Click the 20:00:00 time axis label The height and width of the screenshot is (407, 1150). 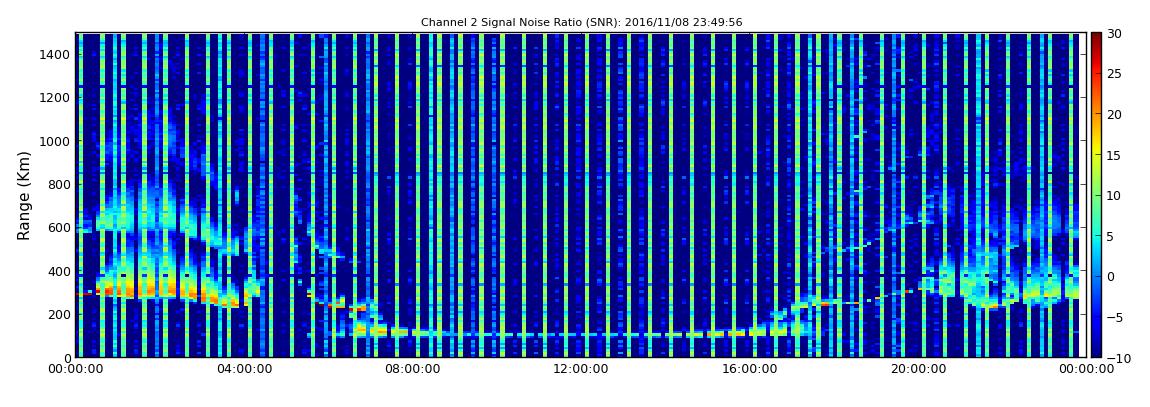click(x=916, y=370)
